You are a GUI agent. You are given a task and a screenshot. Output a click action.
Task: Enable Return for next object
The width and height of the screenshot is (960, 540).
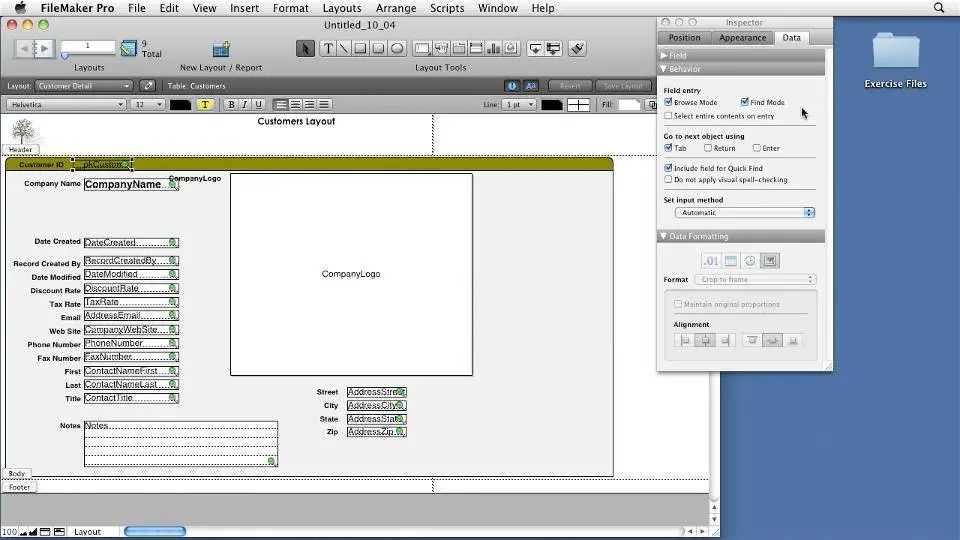[708, 148]
